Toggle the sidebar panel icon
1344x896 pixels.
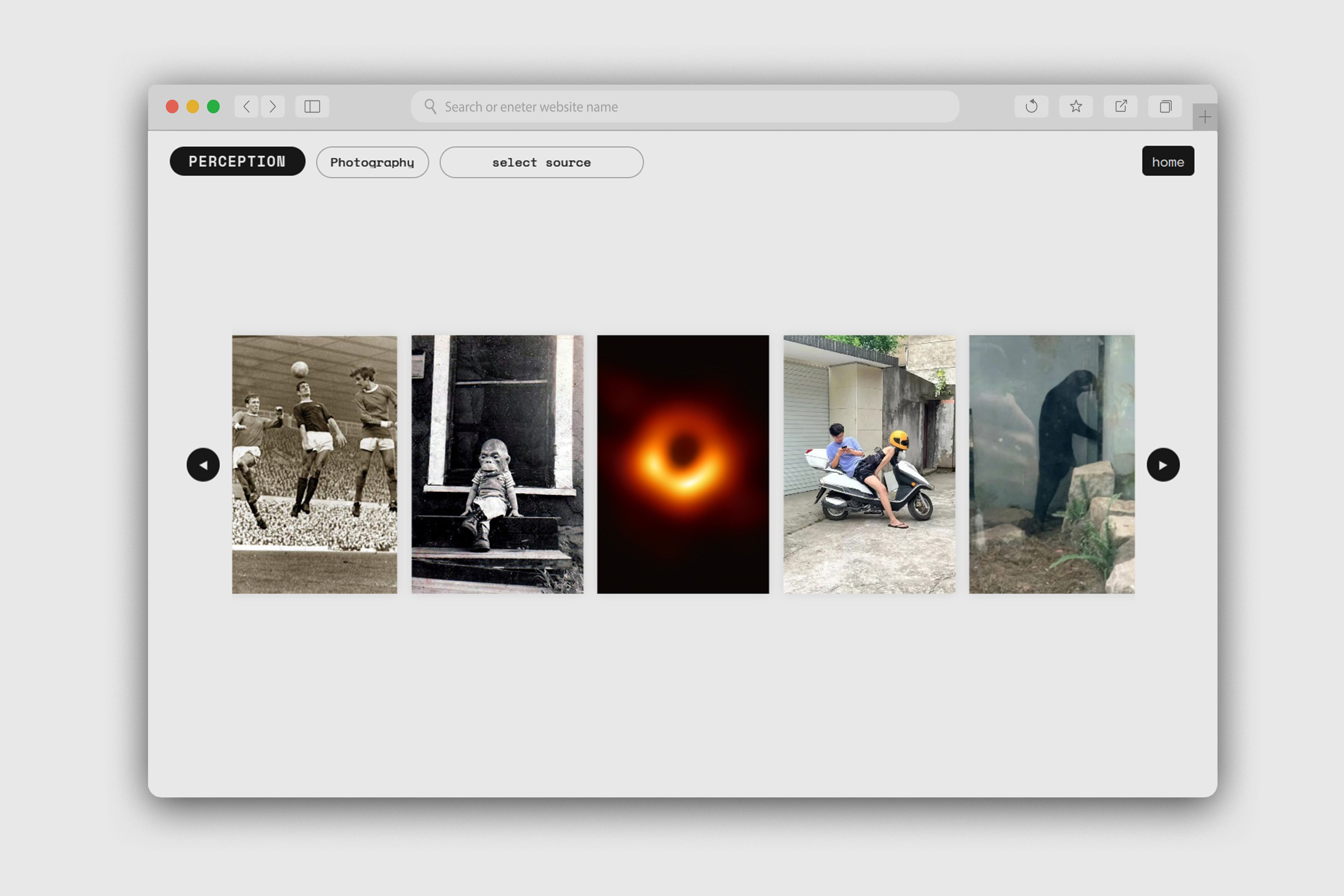pos(312,107)
